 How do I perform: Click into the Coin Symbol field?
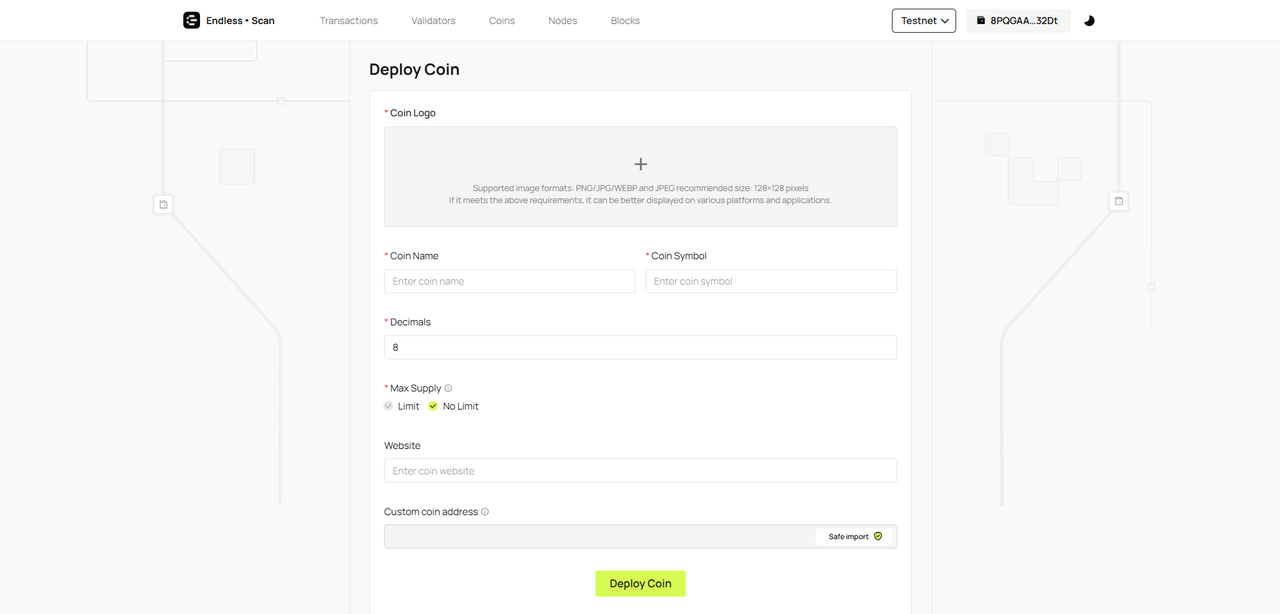coord(770,281)
